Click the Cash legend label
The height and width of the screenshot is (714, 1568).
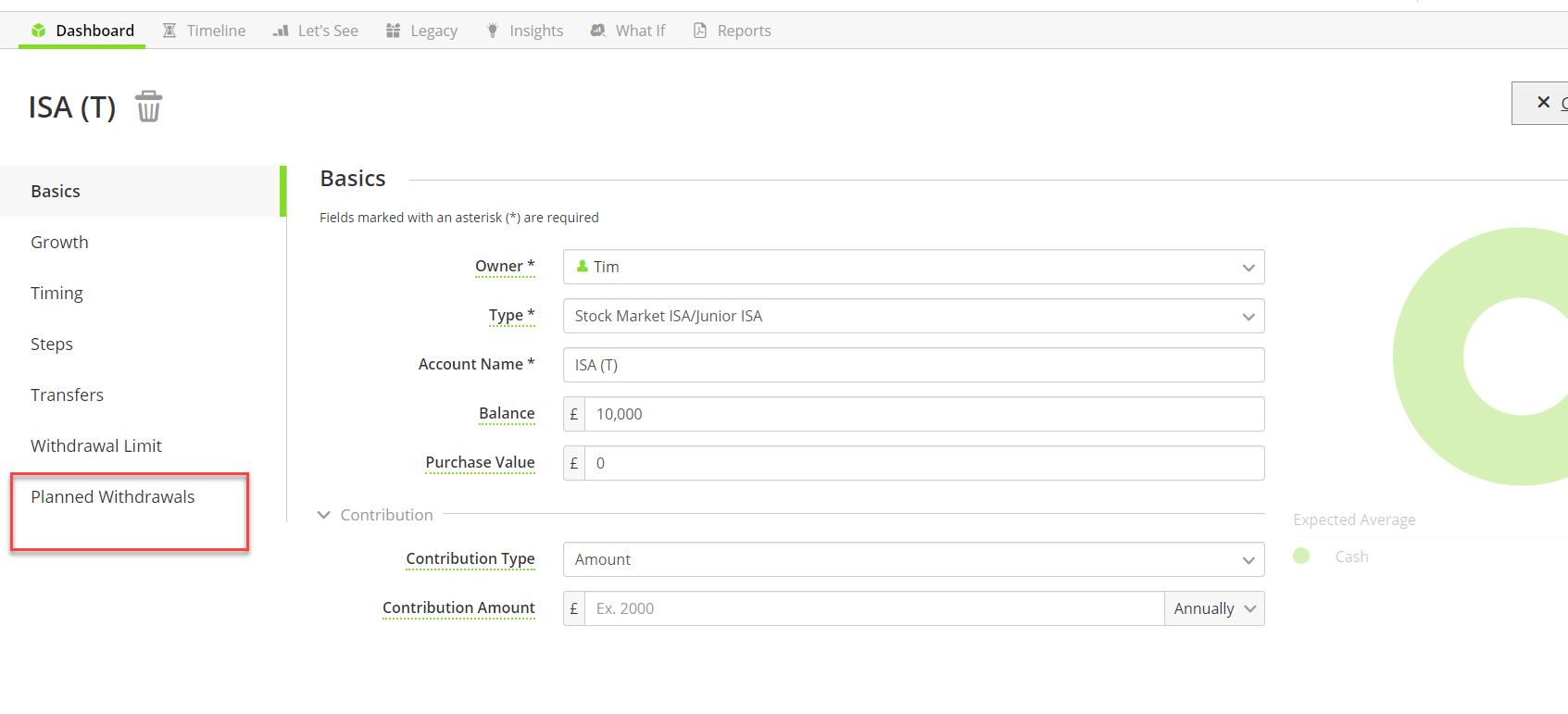coord(1351,557)
